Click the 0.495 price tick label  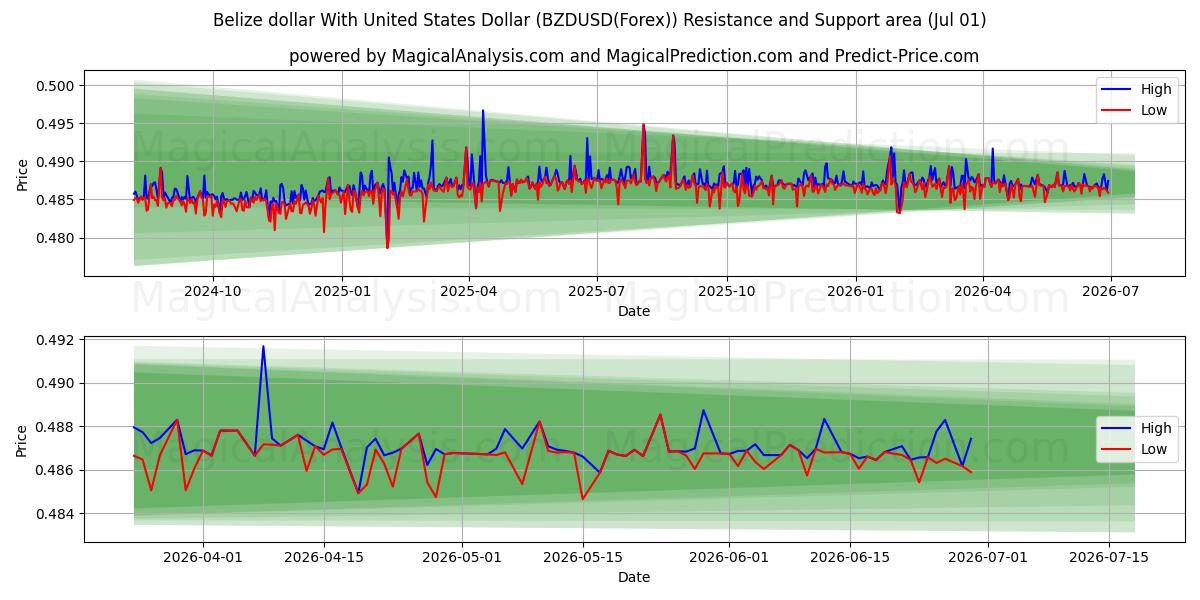56,124
